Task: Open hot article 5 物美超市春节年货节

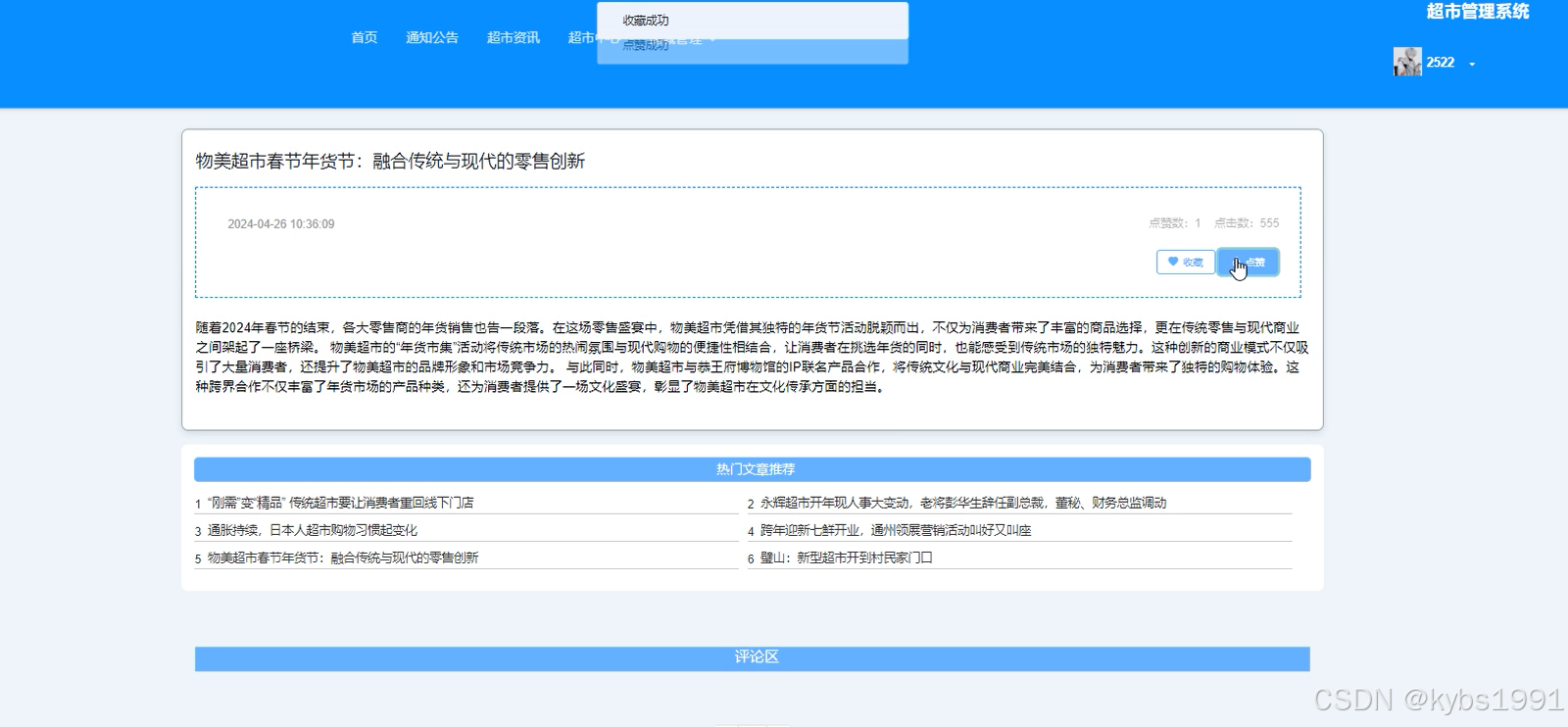Action: [x=343, y=557]
